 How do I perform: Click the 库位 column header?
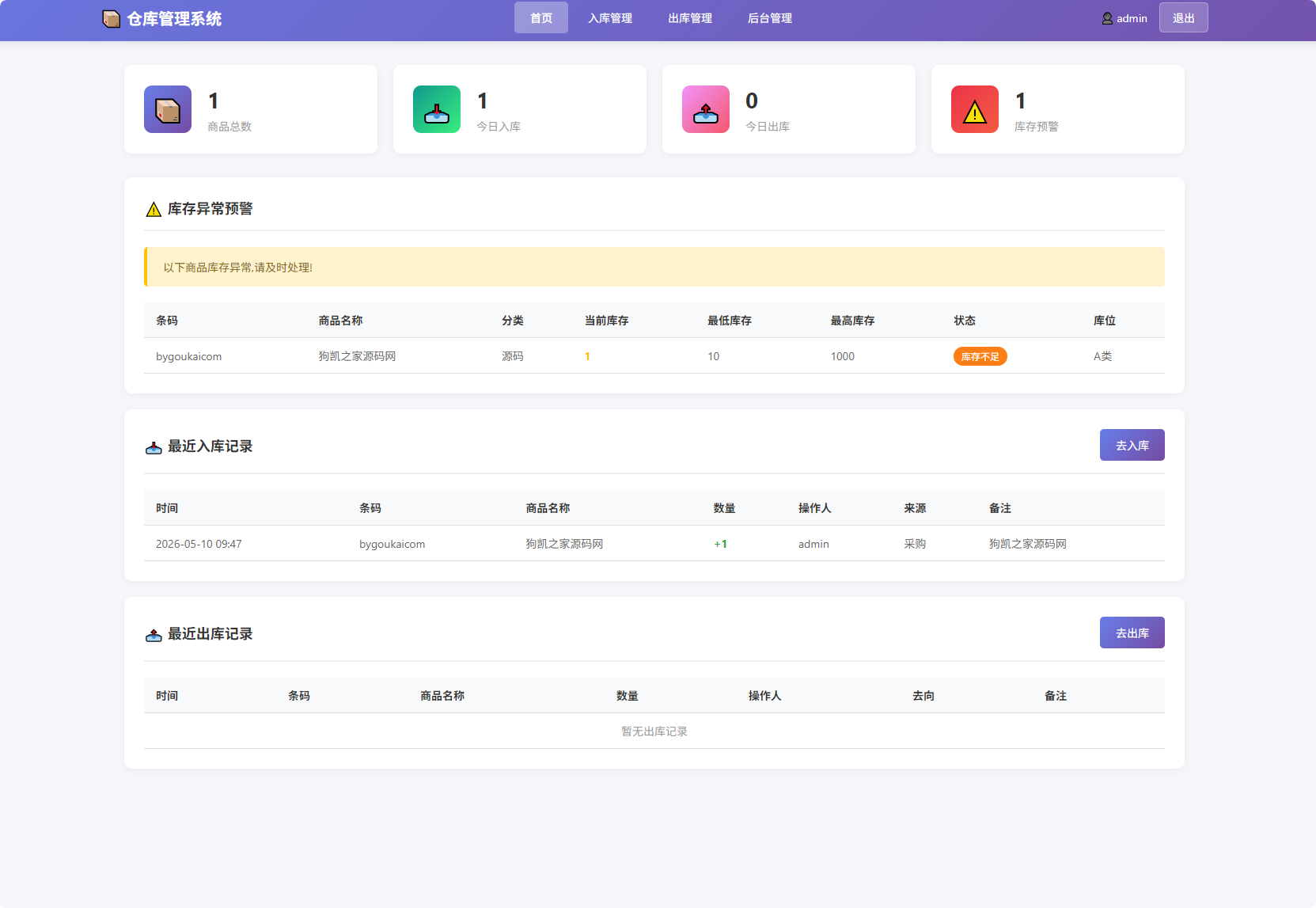pyautogui.click(x=1105, y=321)
